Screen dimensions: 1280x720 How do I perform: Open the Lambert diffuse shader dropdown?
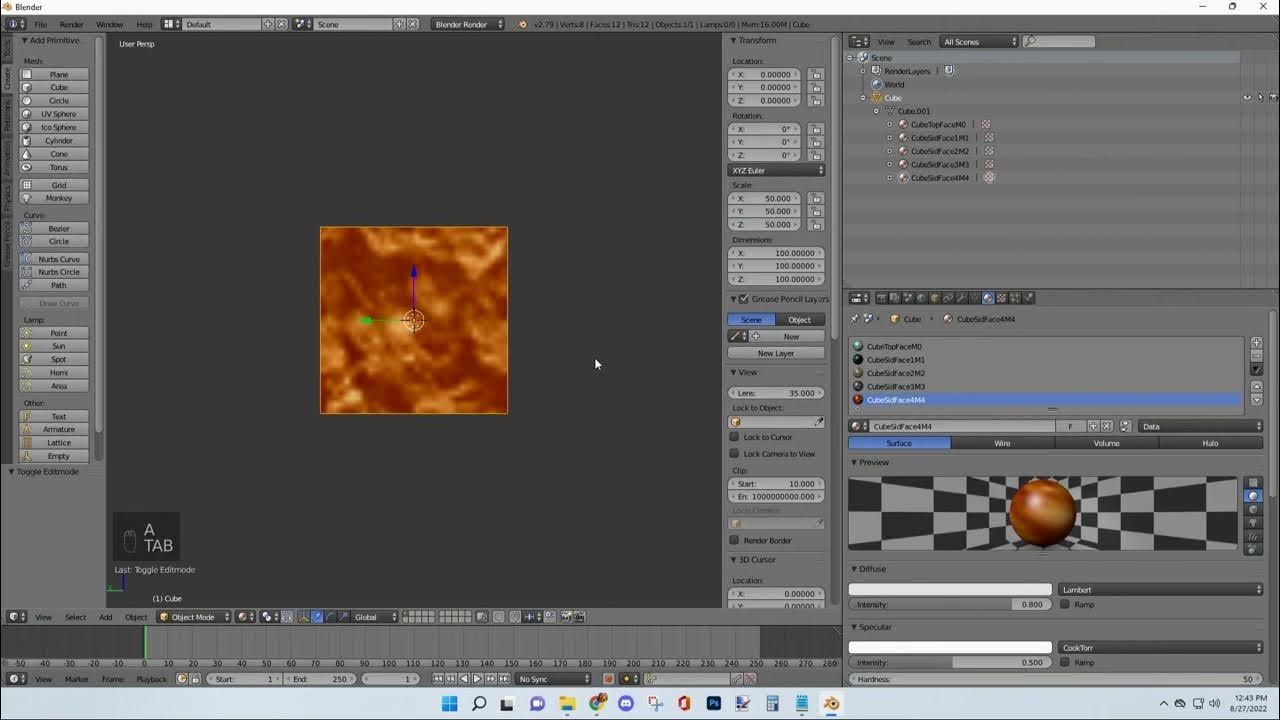tap(1160, 590)
